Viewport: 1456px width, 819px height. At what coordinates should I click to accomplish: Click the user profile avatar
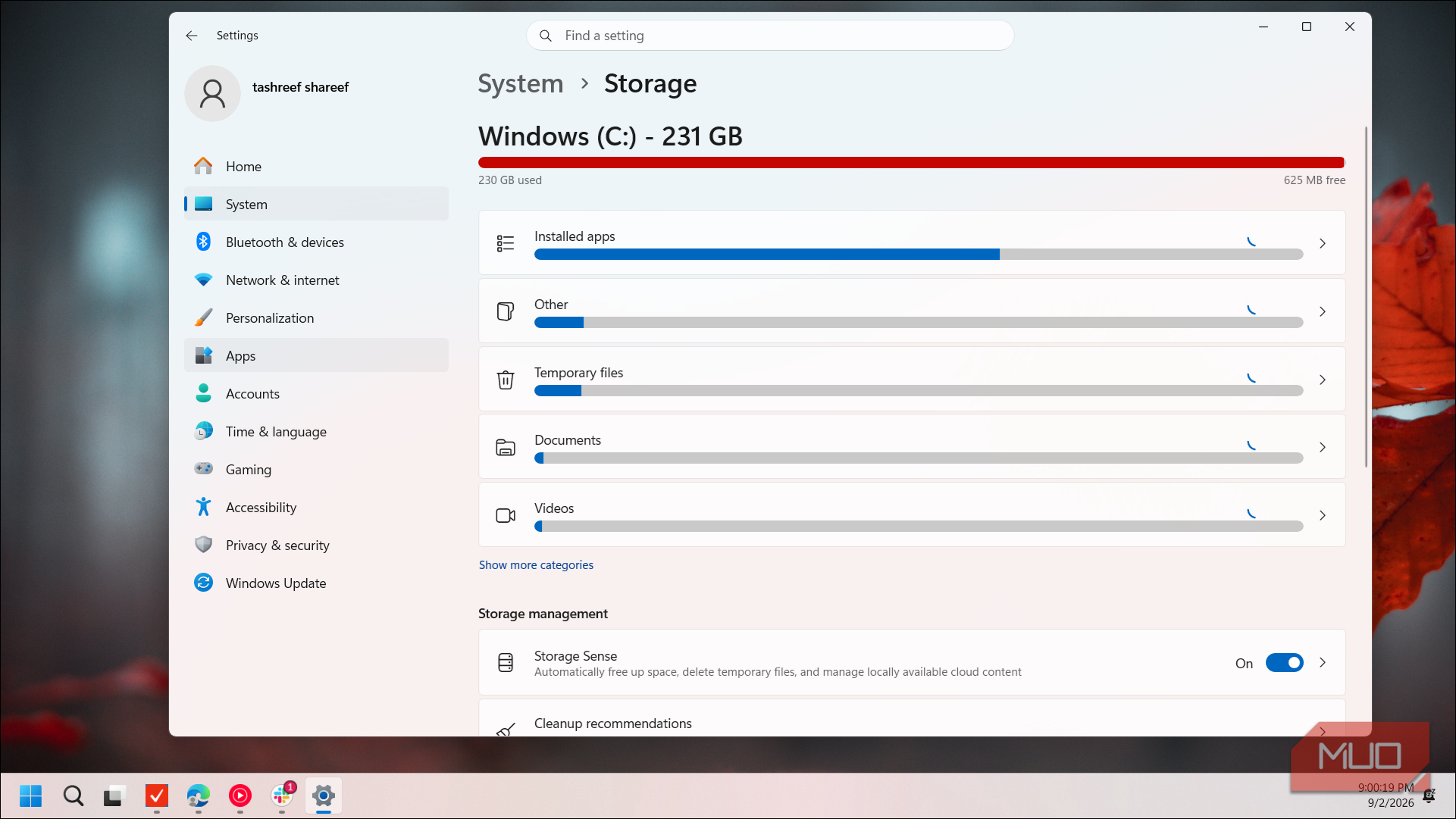[x=212, y=93]
